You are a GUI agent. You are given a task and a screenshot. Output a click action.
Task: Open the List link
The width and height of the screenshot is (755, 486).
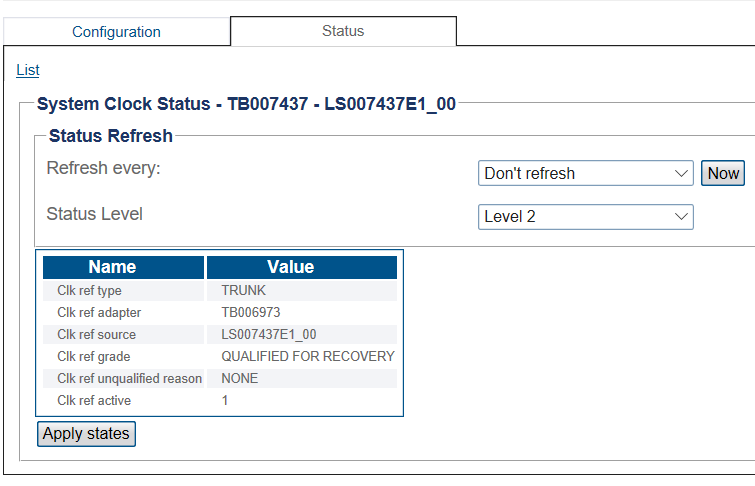click(28, 70)
